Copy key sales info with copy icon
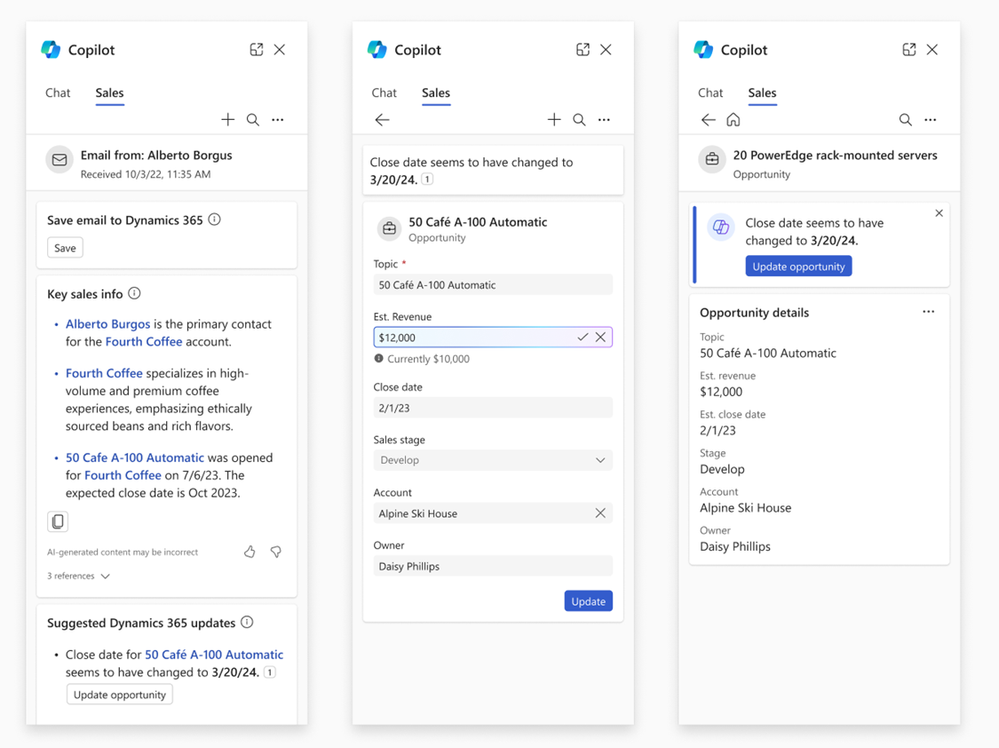The width and height of the screenshot is (999, 748). click(x=57, y=522)
